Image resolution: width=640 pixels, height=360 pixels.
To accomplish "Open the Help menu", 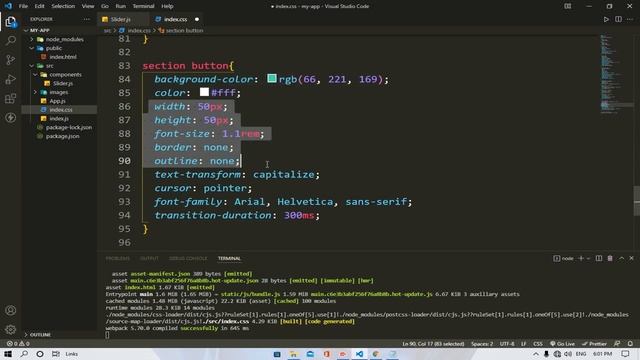I will [x=167, y=6].
